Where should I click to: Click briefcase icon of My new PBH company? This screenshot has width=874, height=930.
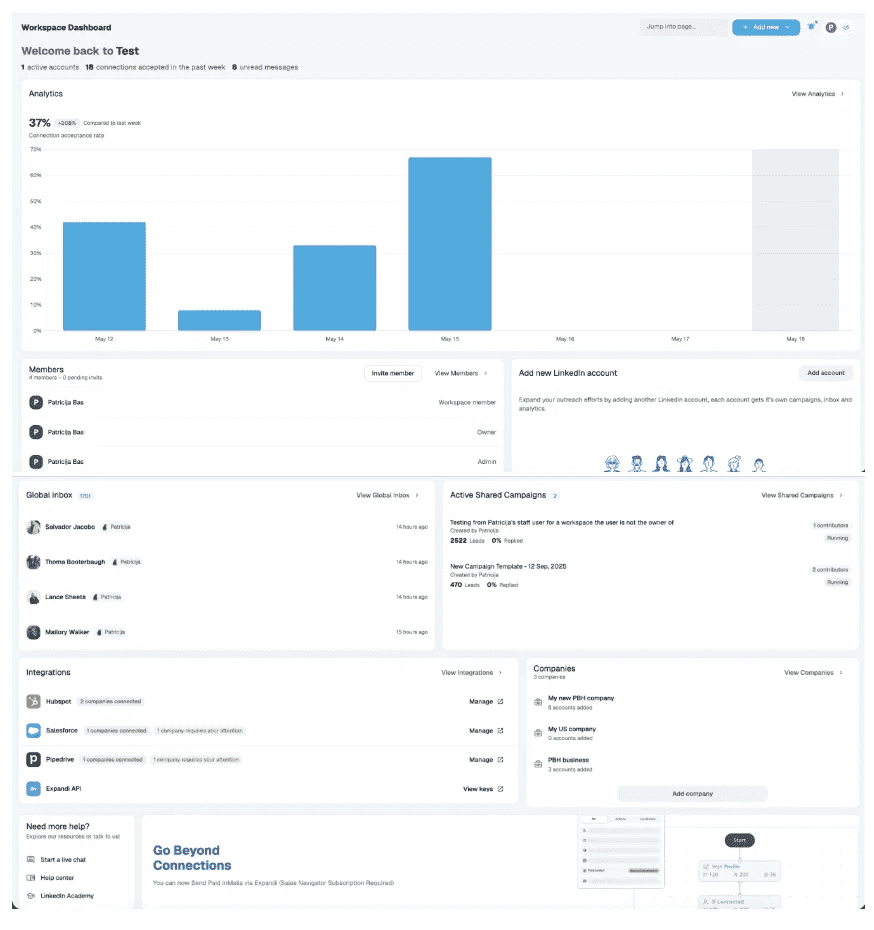coord(538,702)
